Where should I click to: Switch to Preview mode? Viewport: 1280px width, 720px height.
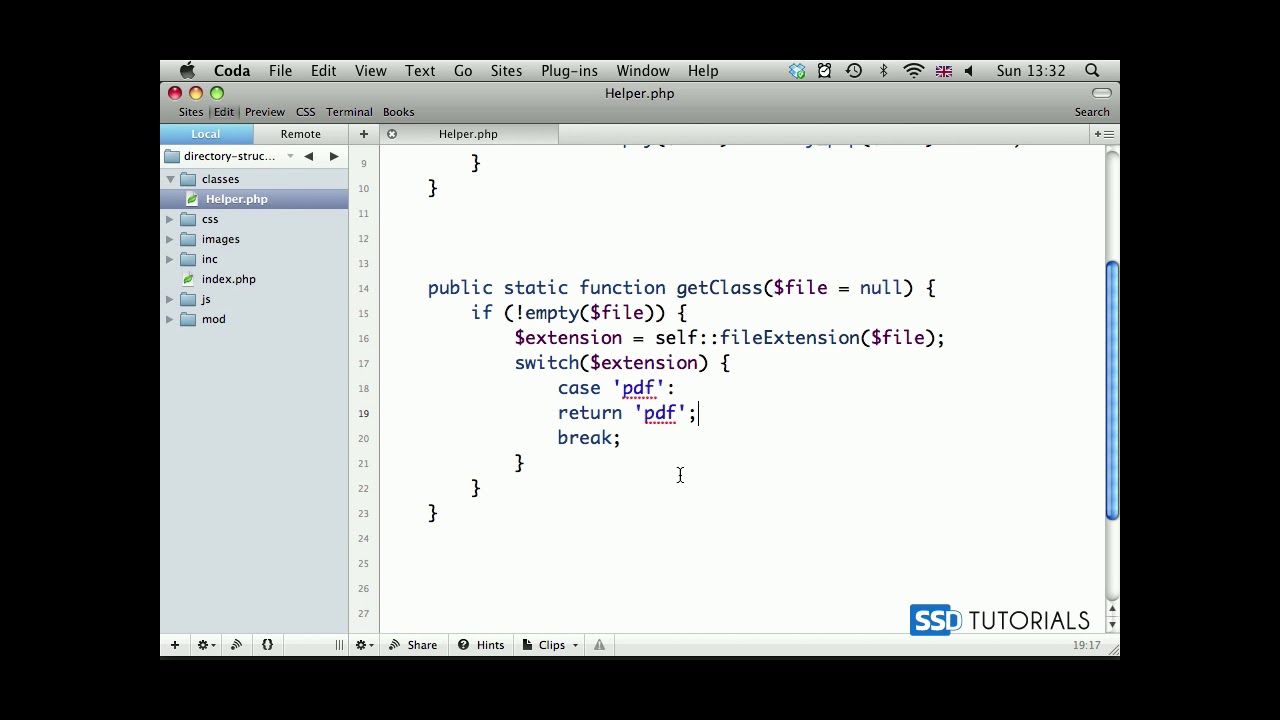tap(265, 112)
